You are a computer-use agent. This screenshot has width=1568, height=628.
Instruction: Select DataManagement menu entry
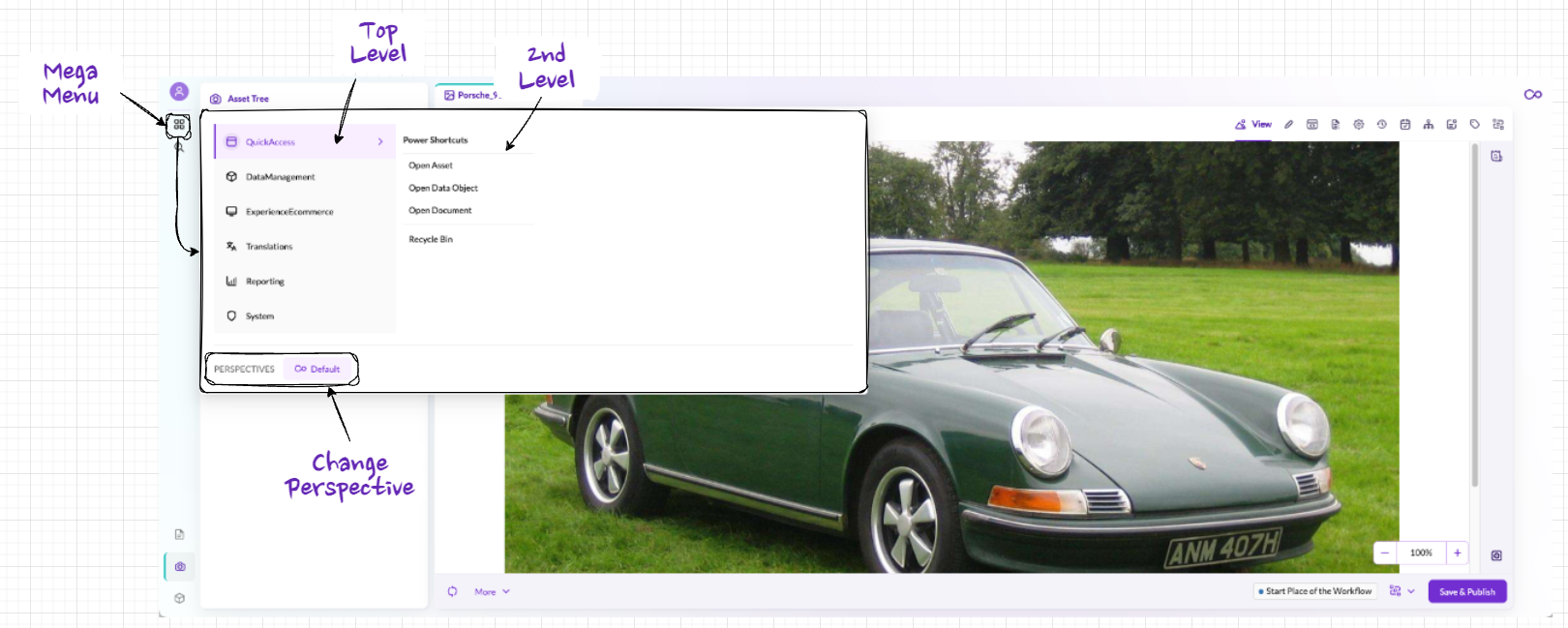[305, 177]
